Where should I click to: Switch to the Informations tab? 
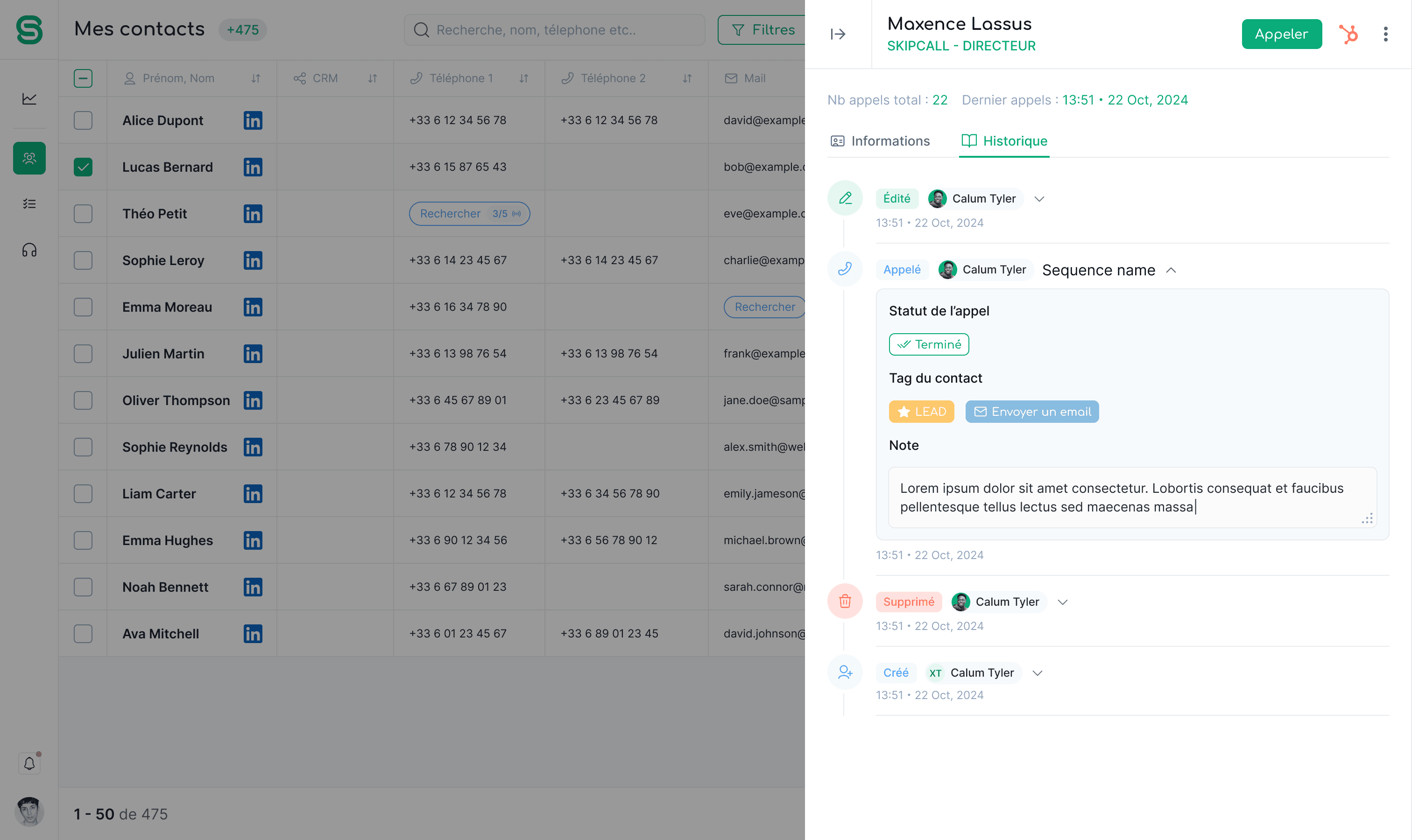(x=880, y=141)
